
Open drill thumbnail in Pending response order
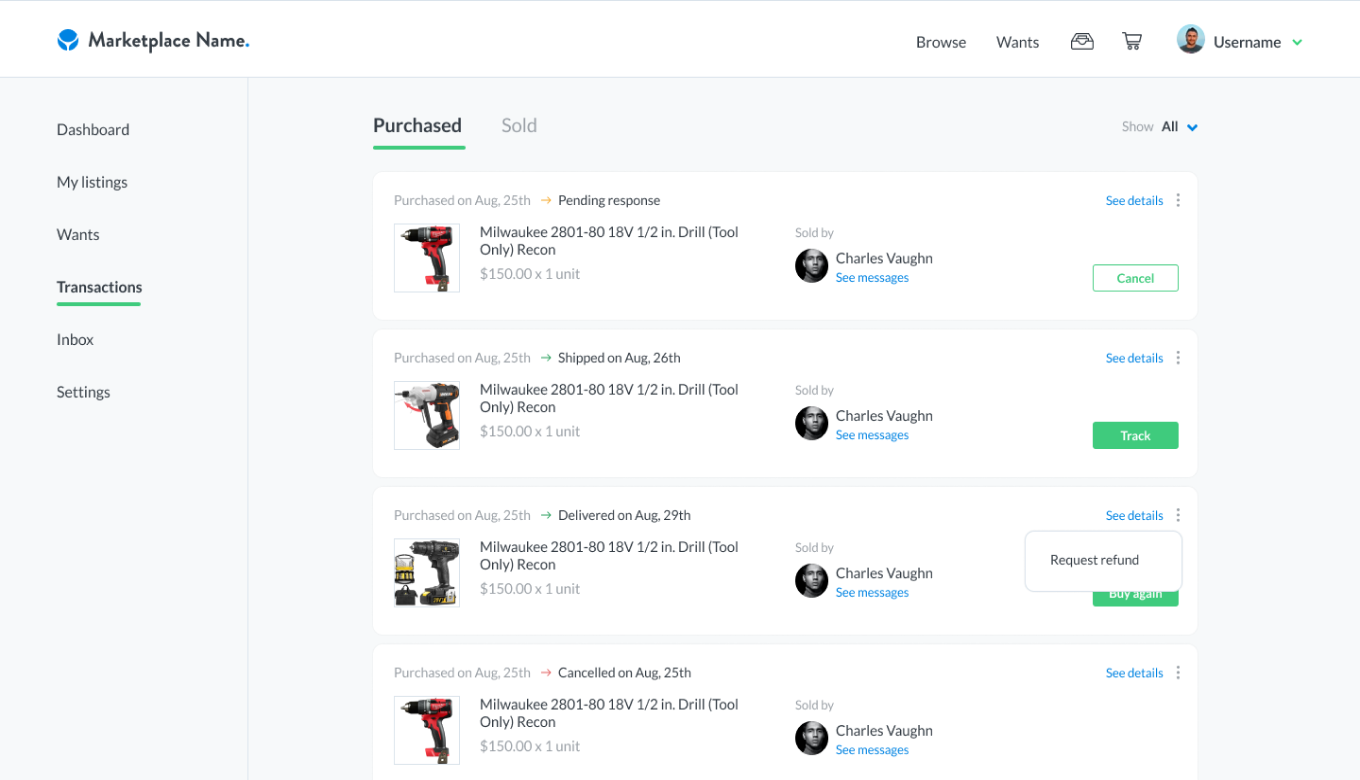pyautogui.click(x=427, y=258)
